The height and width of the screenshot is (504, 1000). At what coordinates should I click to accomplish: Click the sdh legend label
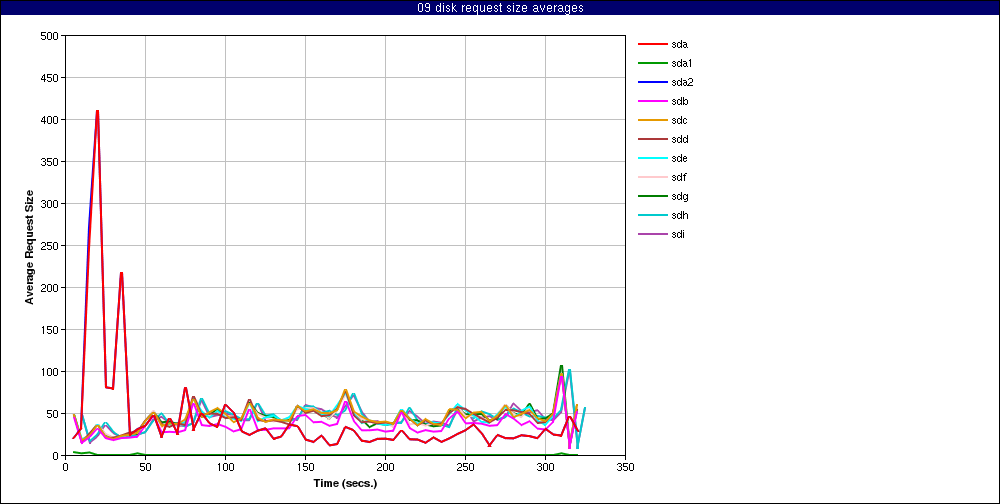[x=679, y=216]
